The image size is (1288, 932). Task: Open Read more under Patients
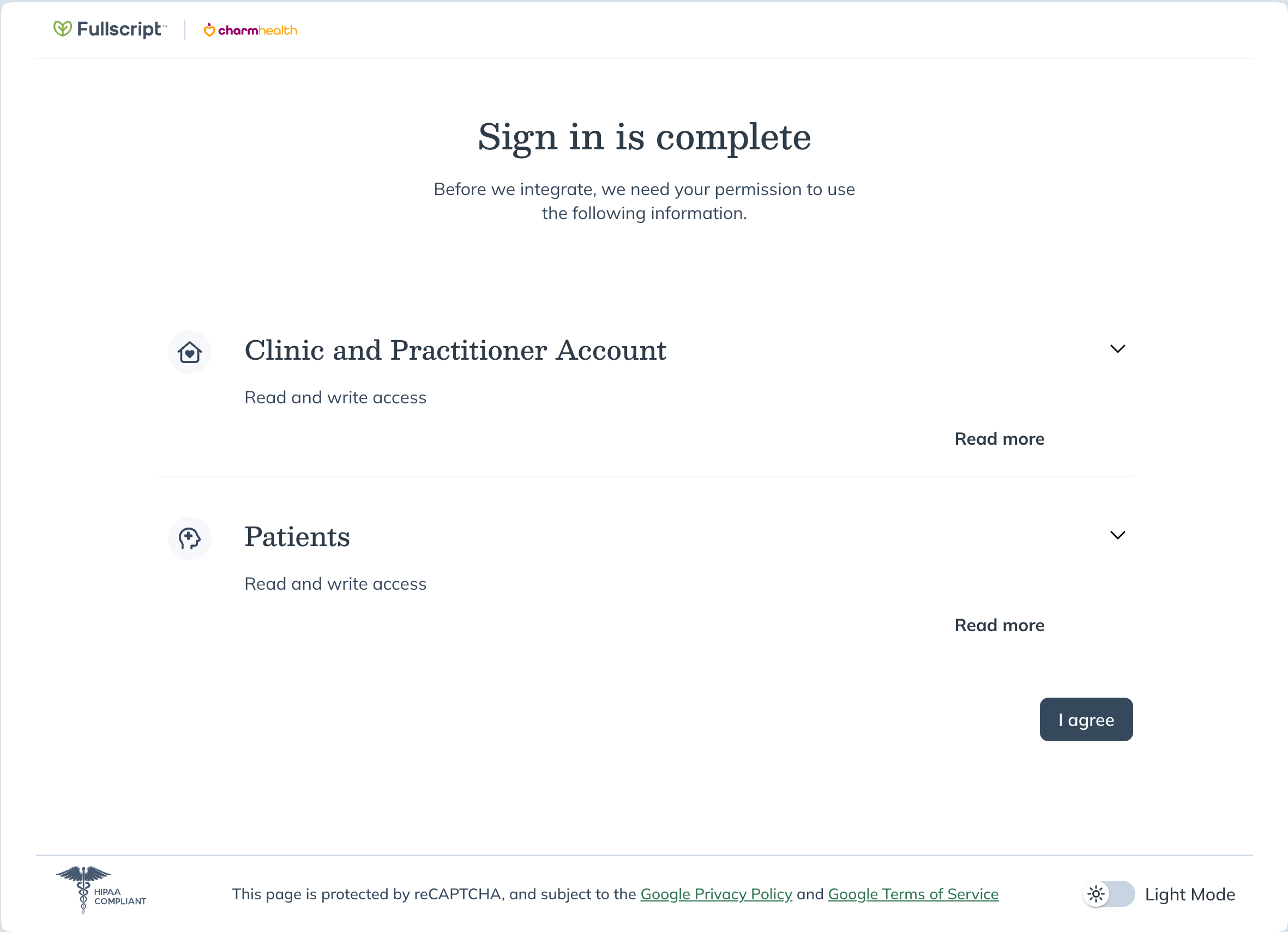pyautogui.click(x=999, y=625)
